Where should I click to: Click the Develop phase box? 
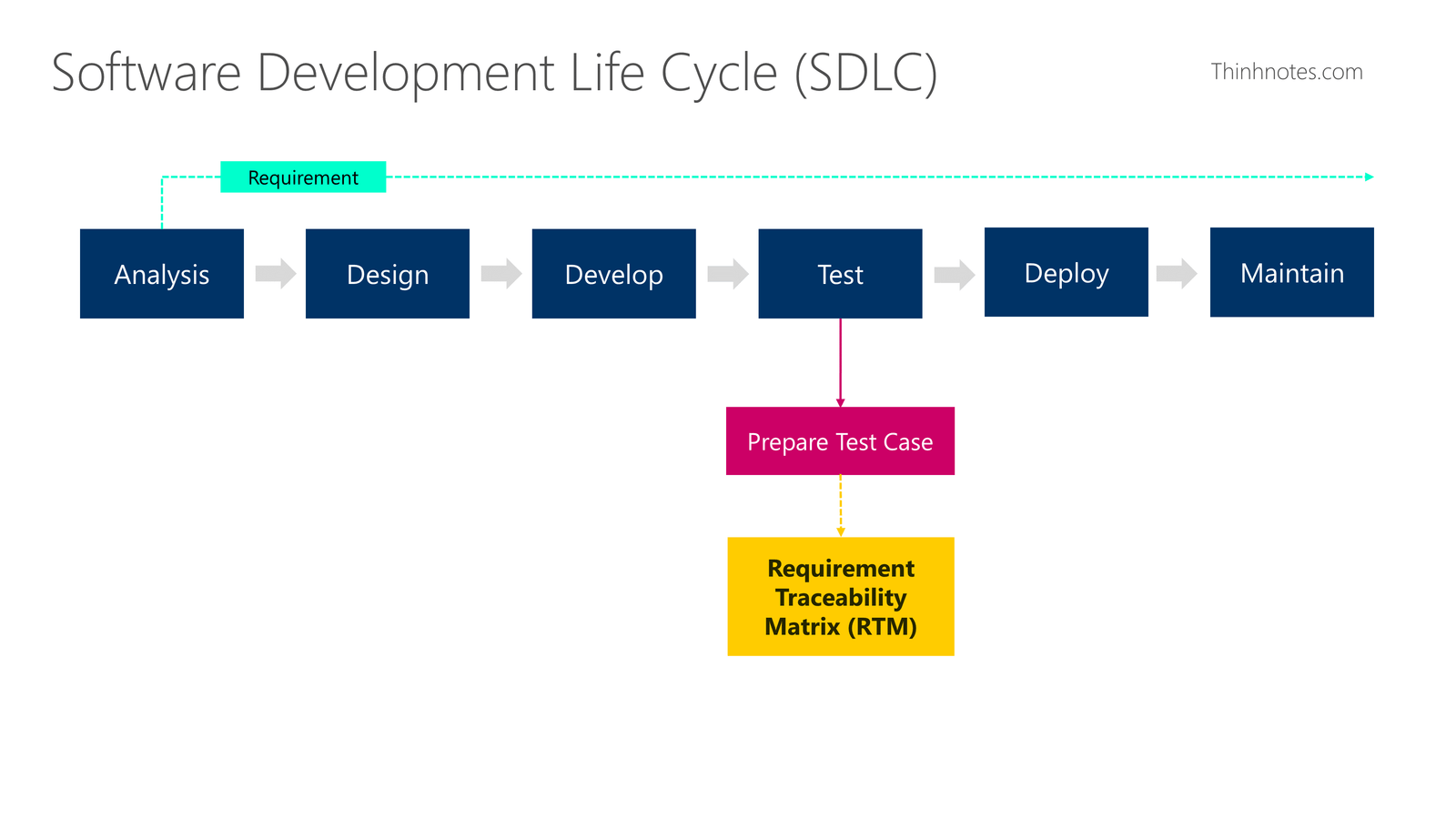tap(614, 274)
